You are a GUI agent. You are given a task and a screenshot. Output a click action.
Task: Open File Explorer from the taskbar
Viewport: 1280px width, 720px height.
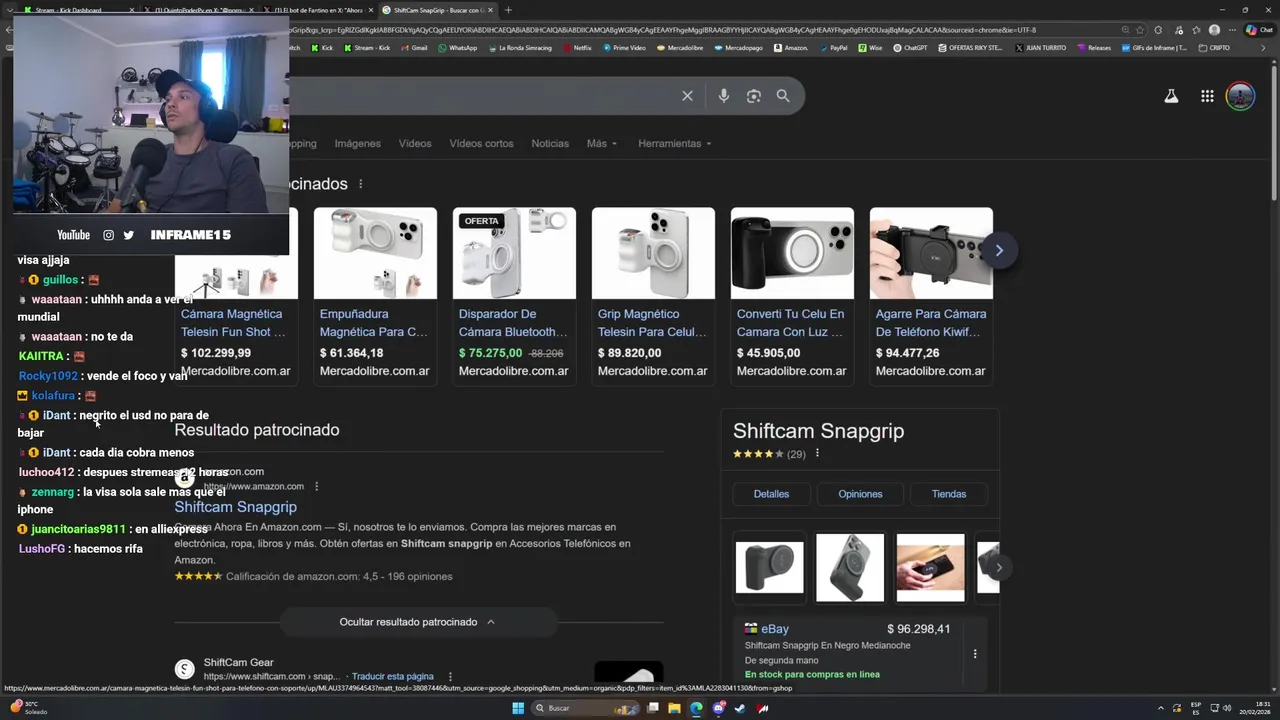[674, 708]
